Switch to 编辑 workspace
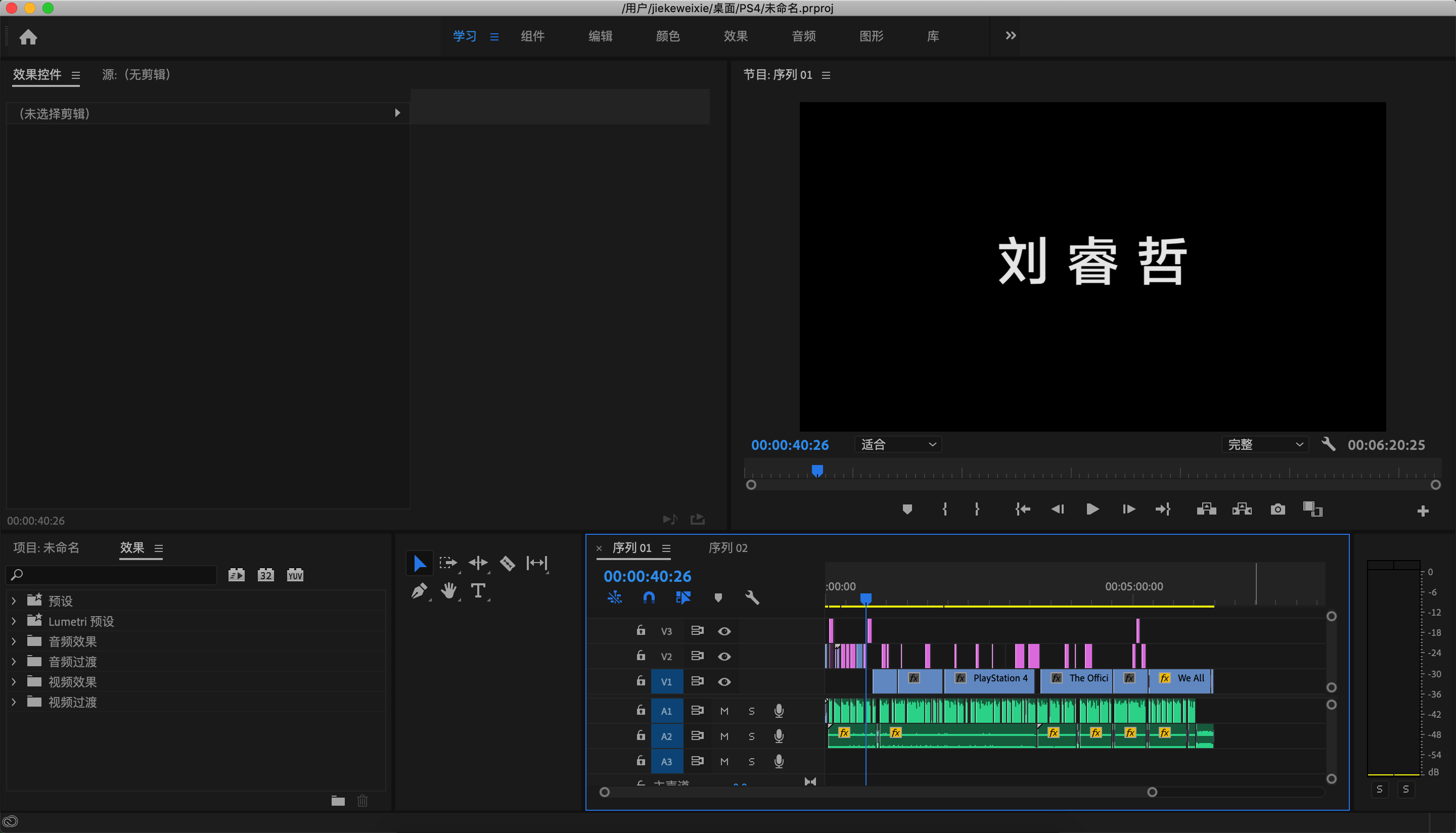 600,36
